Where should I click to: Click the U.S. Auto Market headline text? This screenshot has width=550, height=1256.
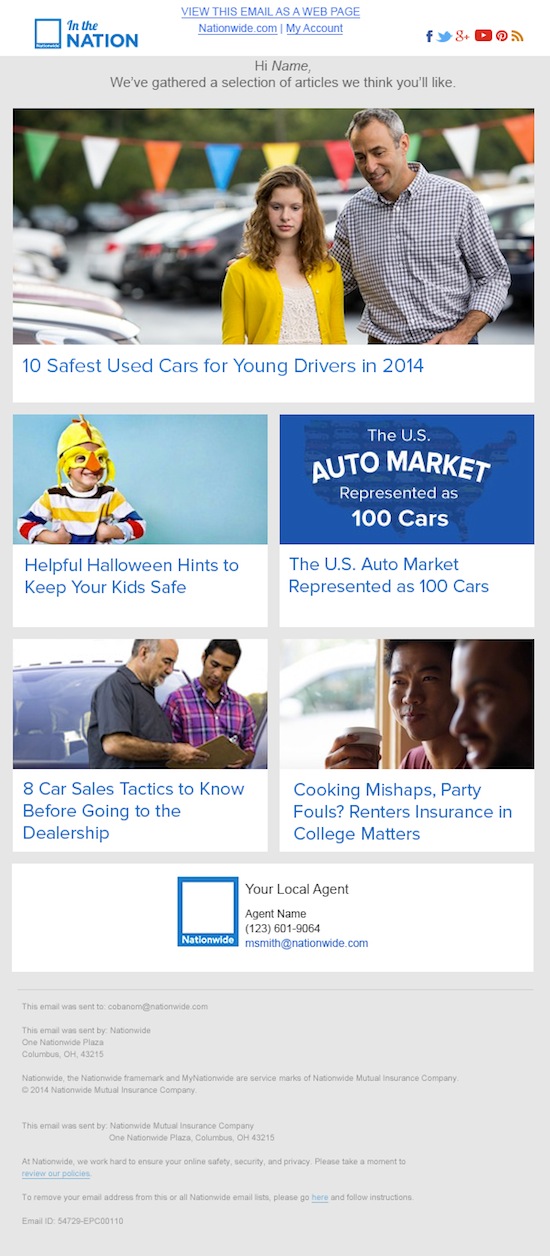coord(389,576)
